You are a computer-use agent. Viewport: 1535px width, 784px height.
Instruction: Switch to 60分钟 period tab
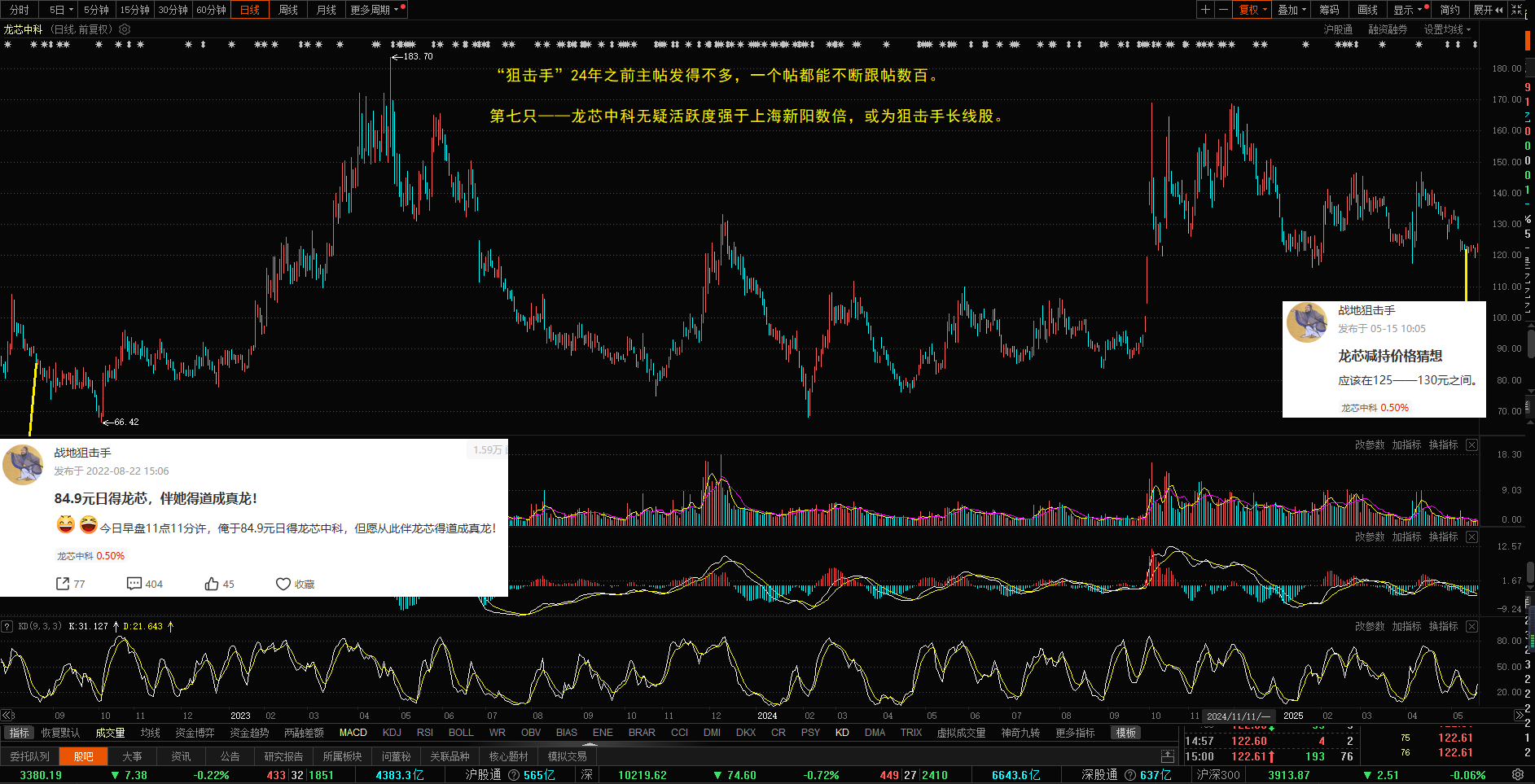click(212, 10)
